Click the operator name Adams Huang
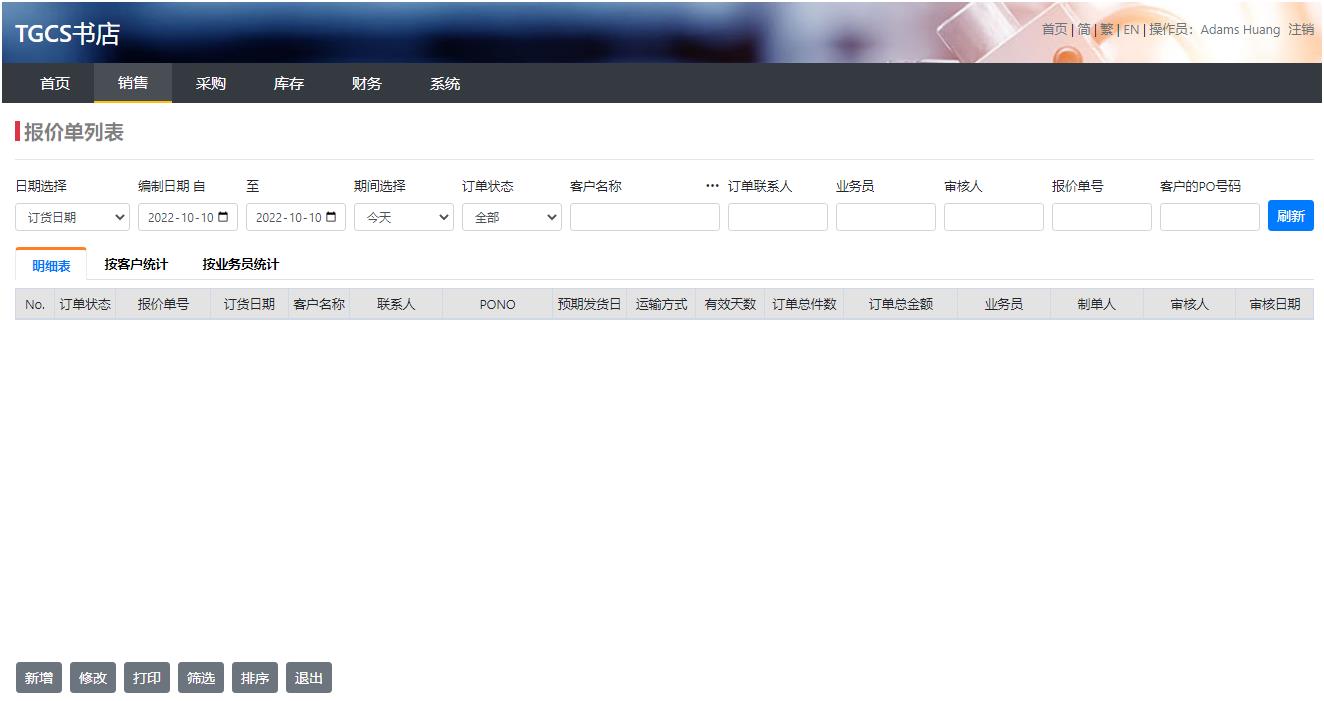 (1240, 30)
